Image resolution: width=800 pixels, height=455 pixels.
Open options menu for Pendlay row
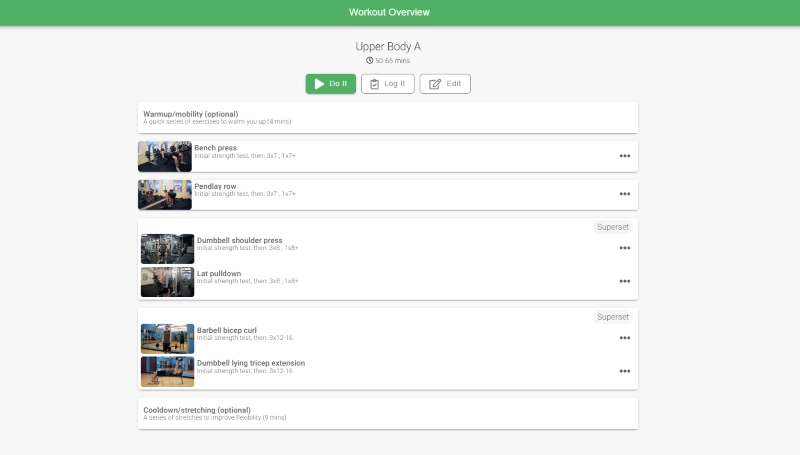pyautogui.click(x=624, y=194)
